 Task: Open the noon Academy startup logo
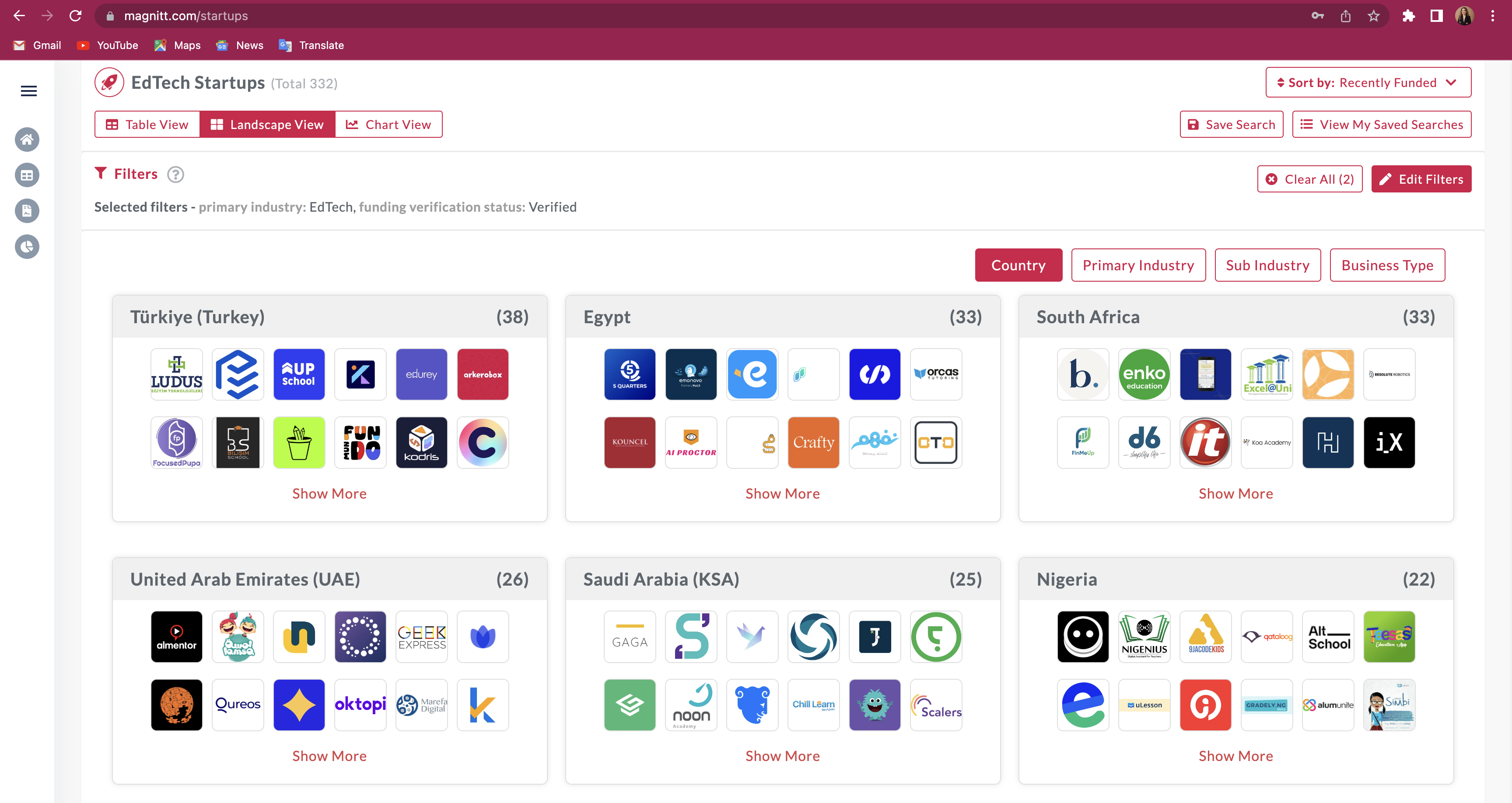pos(691,705)
